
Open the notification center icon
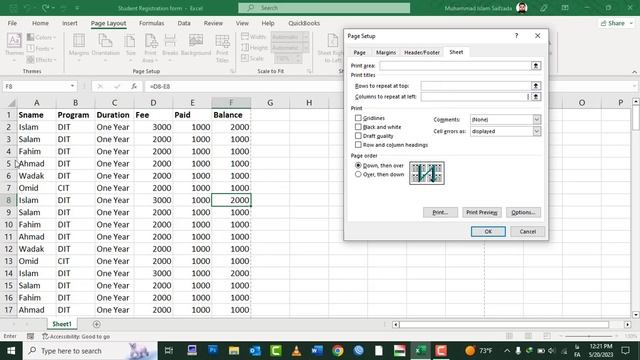(x=625, y=351)
